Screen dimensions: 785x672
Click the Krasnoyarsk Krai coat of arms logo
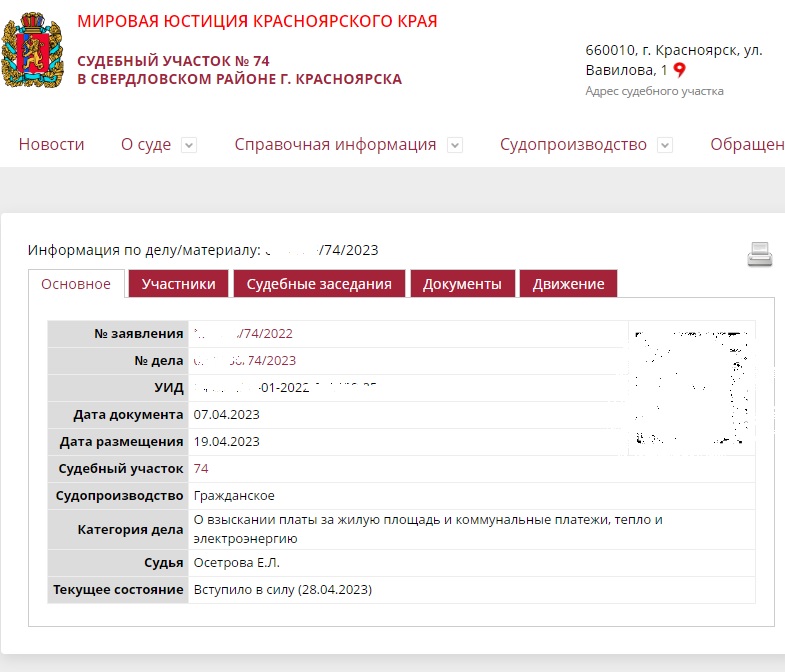(x=33, y=50)
